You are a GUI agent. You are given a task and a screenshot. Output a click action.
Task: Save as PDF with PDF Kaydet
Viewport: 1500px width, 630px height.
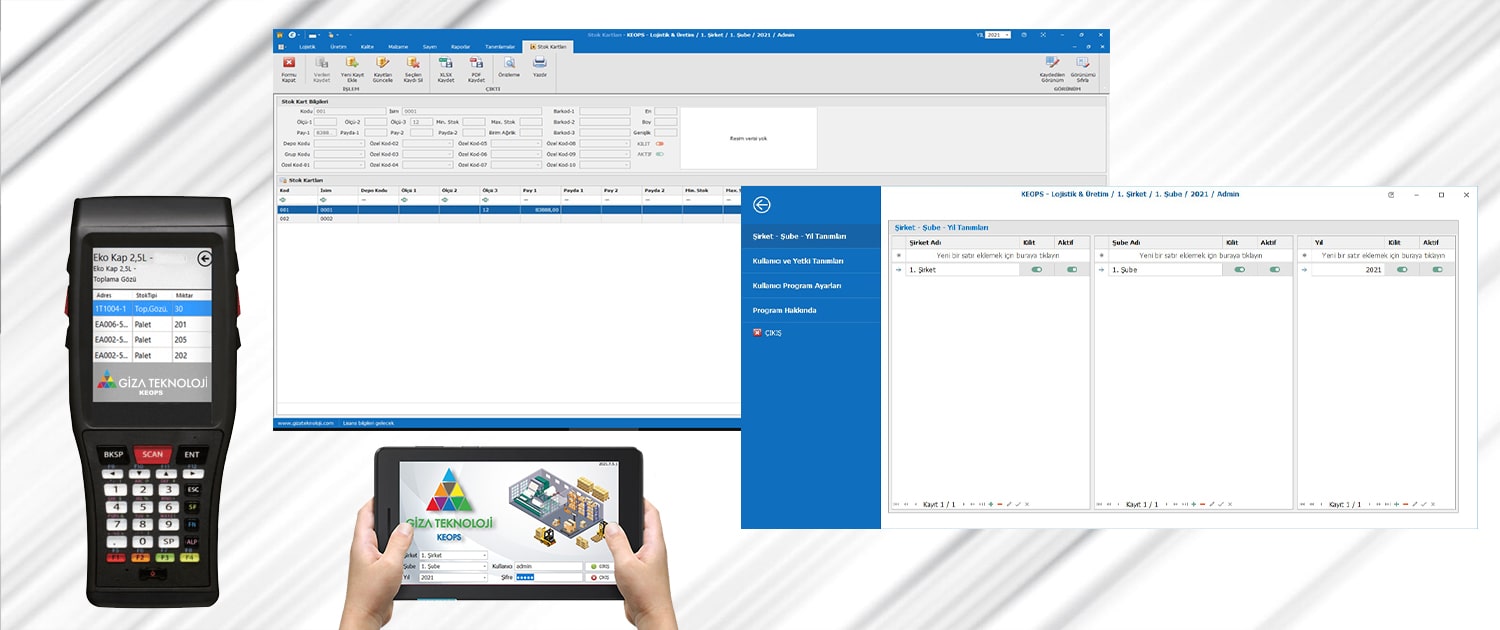[477, 64]
